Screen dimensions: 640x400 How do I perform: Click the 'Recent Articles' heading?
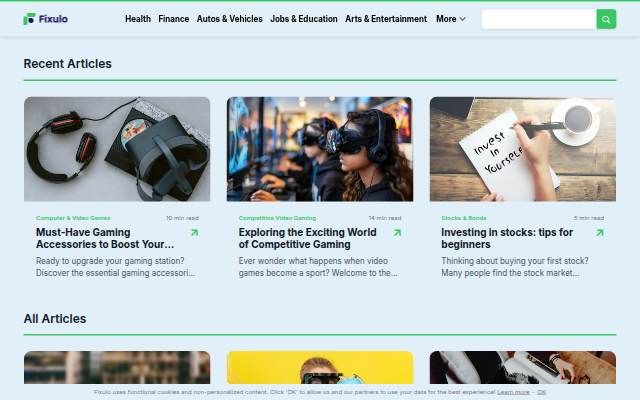click(67, 64)
